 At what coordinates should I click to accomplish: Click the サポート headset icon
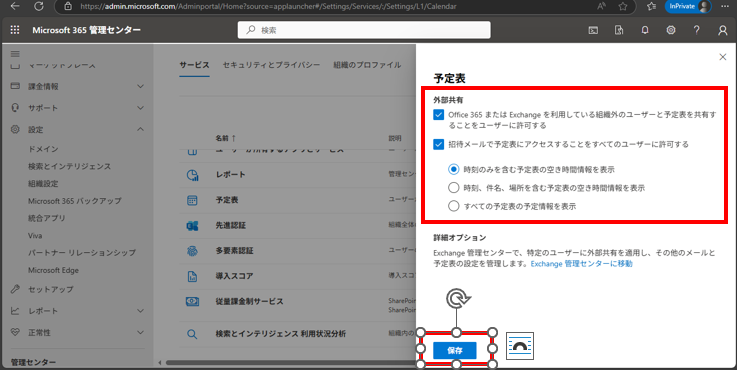(15, 108)
